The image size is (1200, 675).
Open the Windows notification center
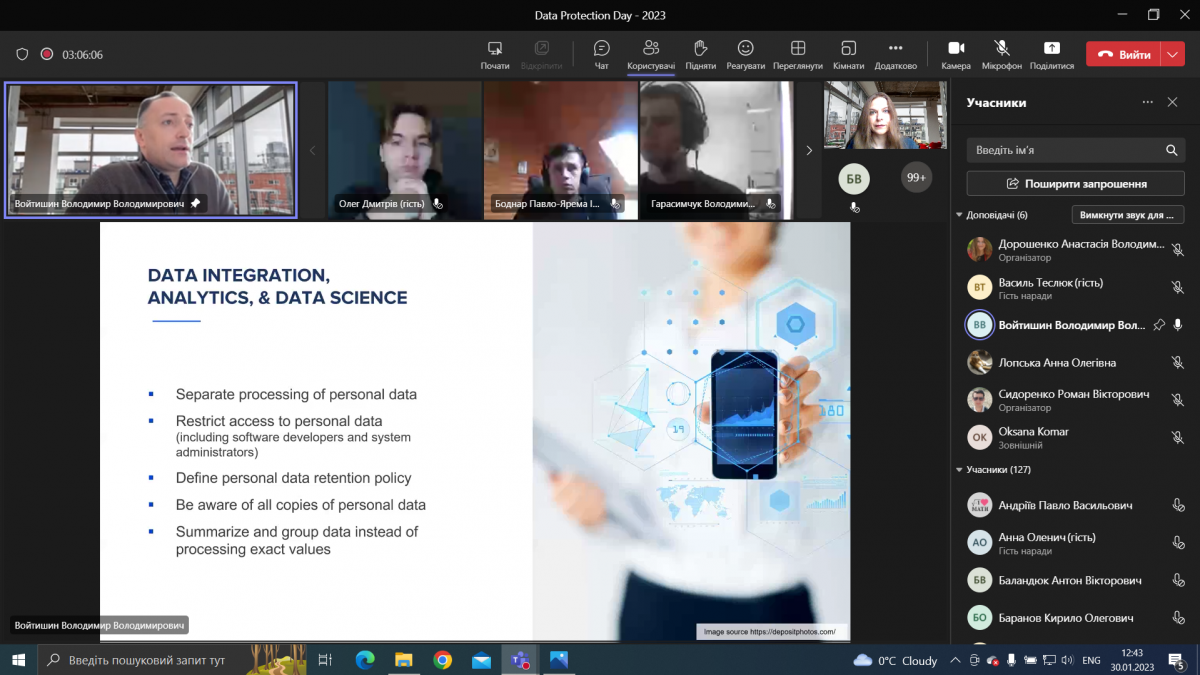click(x=1178, y=660)
